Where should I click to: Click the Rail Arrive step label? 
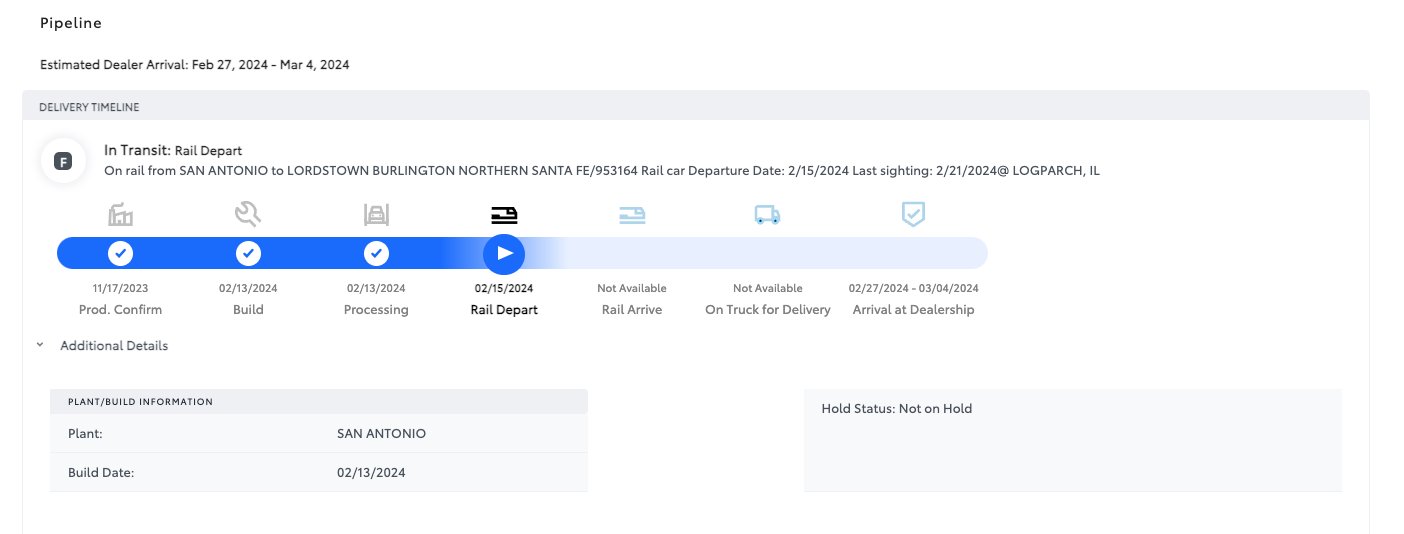632,310
